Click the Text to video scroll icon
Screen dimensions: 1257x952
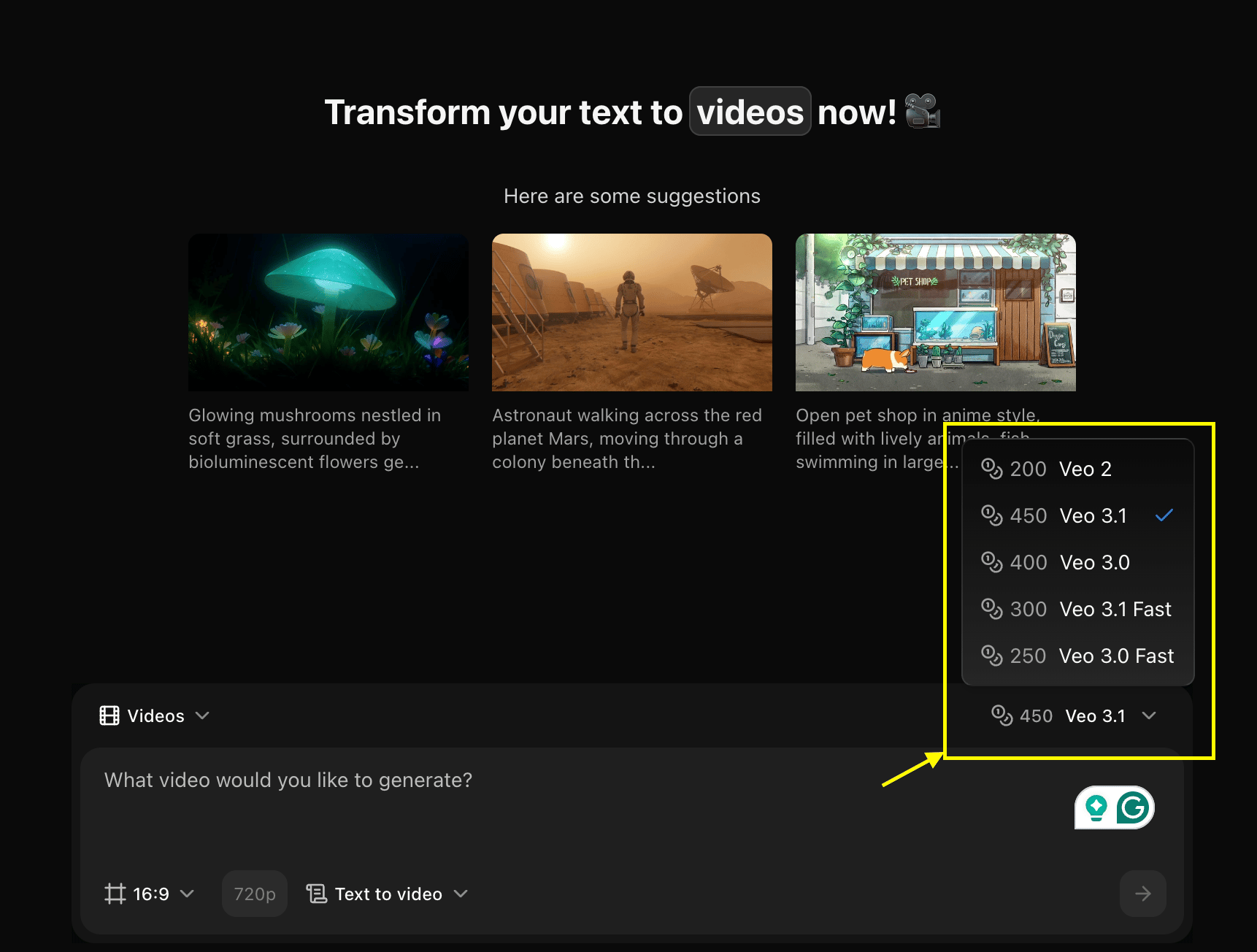[317, 894]
